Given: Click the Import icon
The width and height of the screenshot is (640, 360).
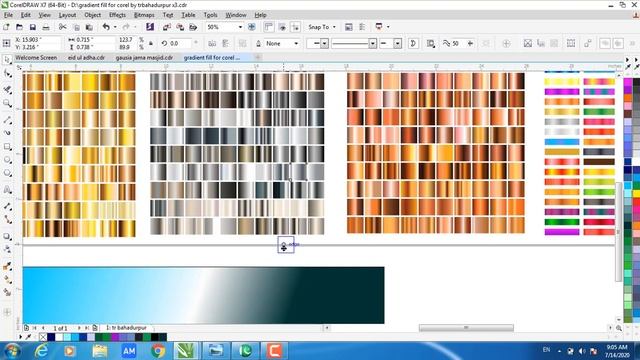Looking at the screenshot, I should click(167, 27).
